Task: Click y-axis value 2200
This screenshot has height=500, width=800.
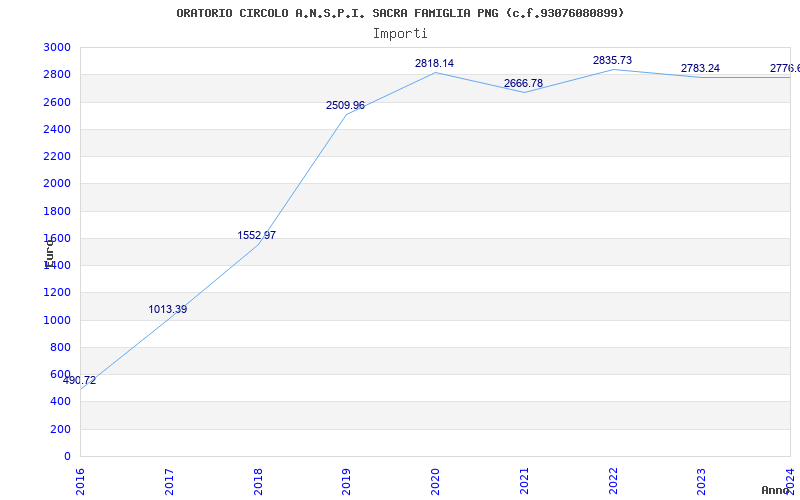Action: [57, 156]
